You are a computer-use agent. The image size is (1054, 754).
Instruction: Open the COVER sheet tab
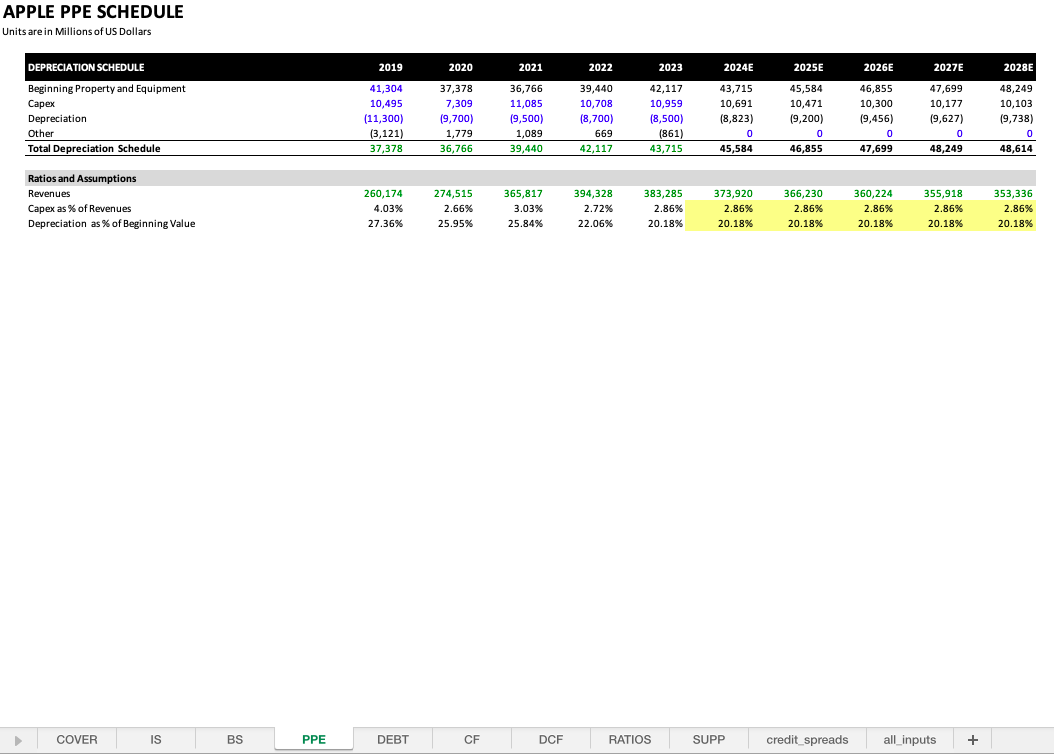77,739
